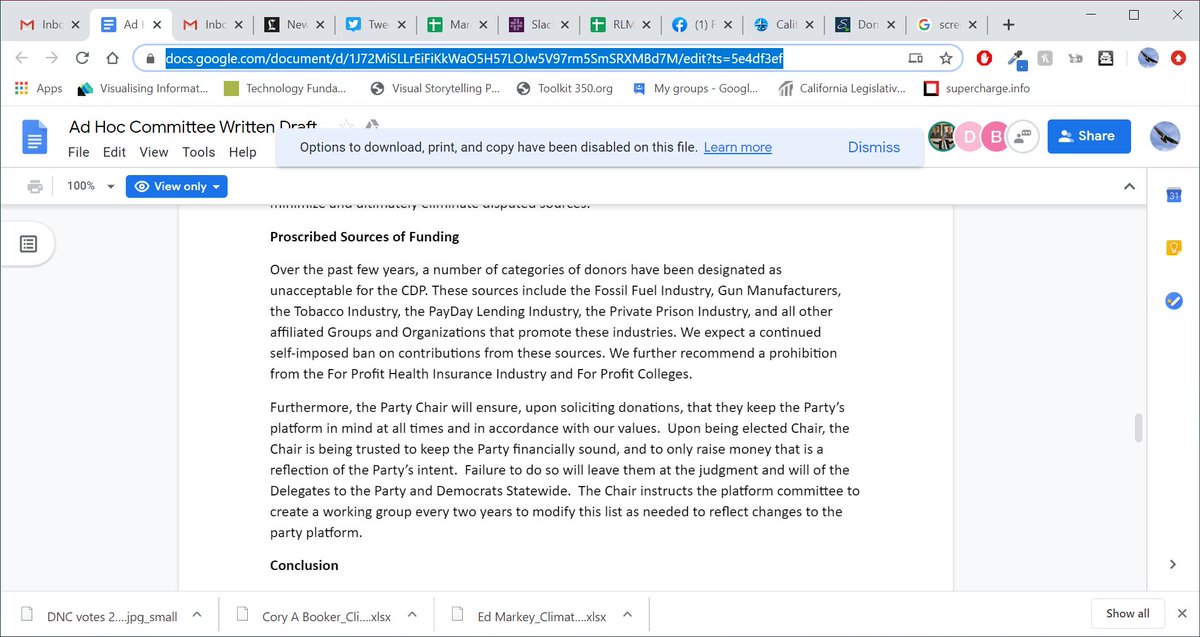1200x637 pixels.
Task: Click the Conclusion heading in document
Action: pyautogui.click(x=304, y=566)
